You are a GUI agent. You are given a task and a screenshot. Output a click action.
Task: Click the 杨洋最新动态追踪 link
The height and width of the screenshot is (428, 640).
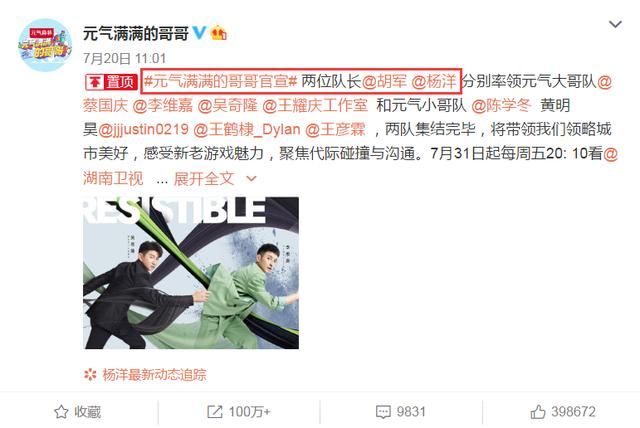tap(154, 375)
